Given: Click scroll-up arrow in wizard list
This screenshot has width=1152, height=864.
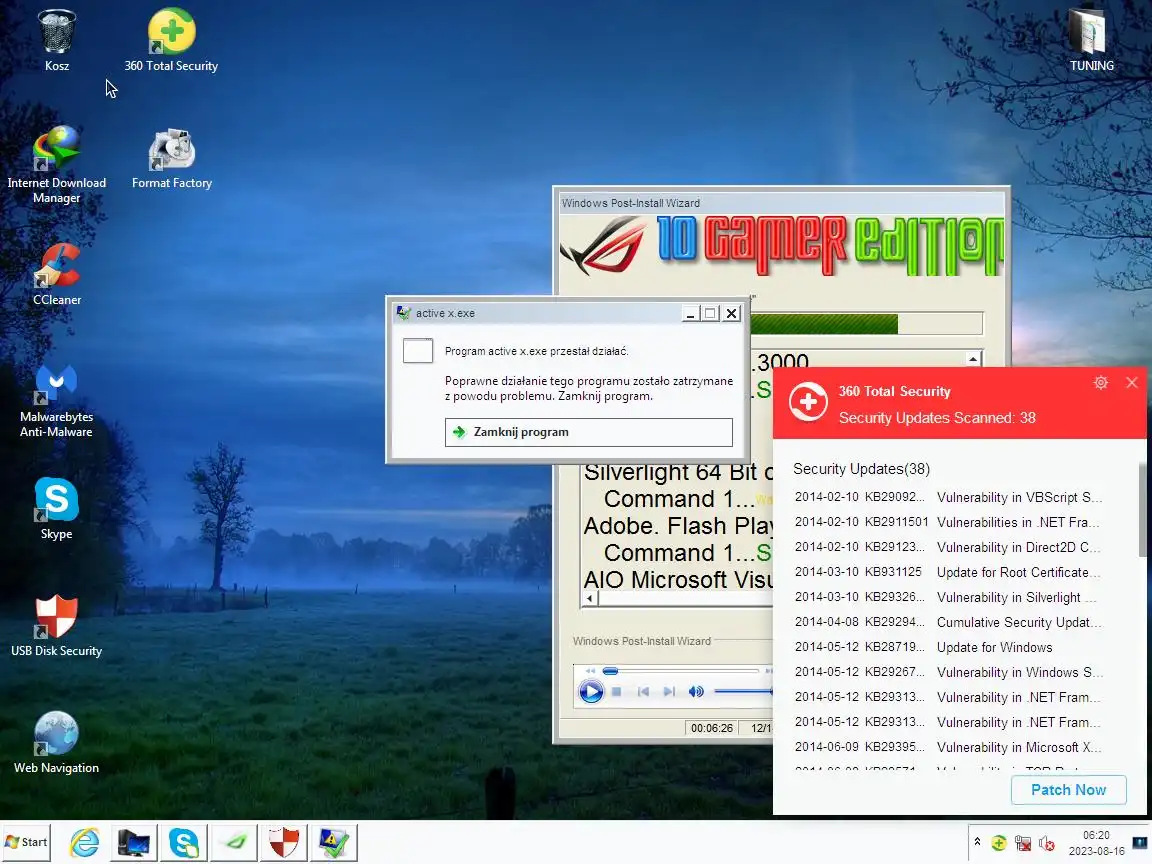Looking at the screenshot, I should coord(973,359).
